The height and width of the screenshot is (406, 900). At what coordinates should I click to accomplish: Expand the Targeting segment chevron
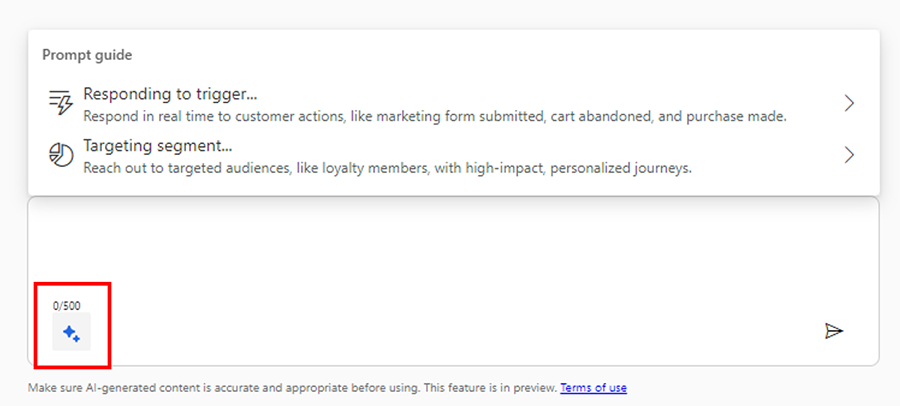[x=848, y=155]
